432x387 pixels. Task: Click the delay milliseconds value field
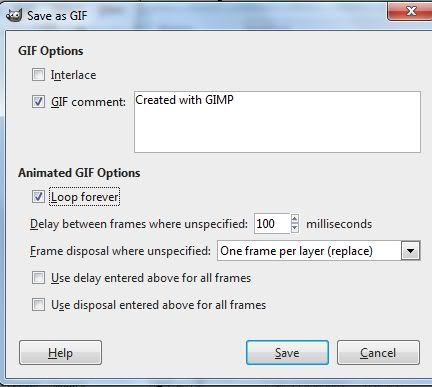click(x=272, y=224)
